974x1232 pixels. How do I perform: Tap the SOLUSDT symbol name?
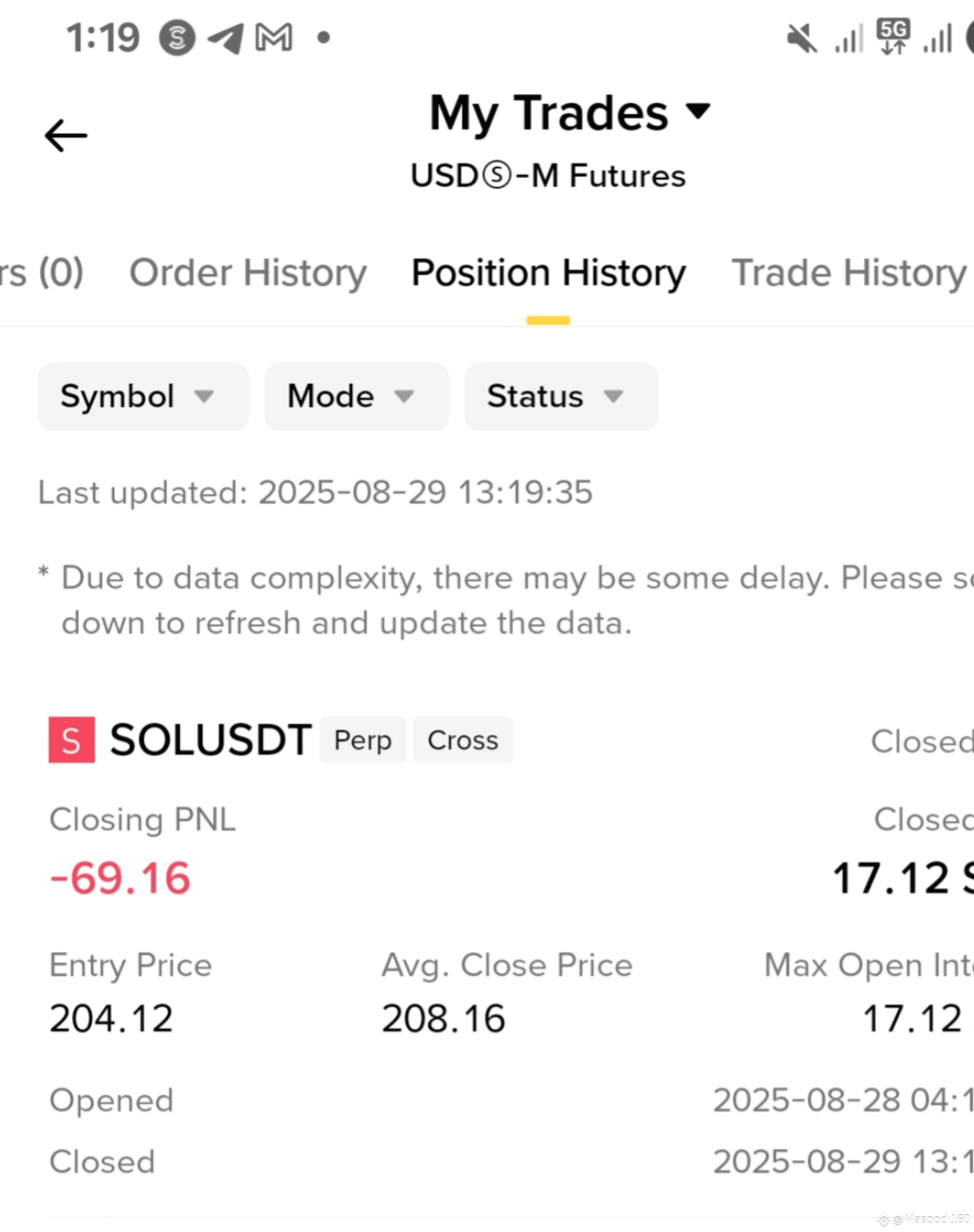[x=210, y=740]
